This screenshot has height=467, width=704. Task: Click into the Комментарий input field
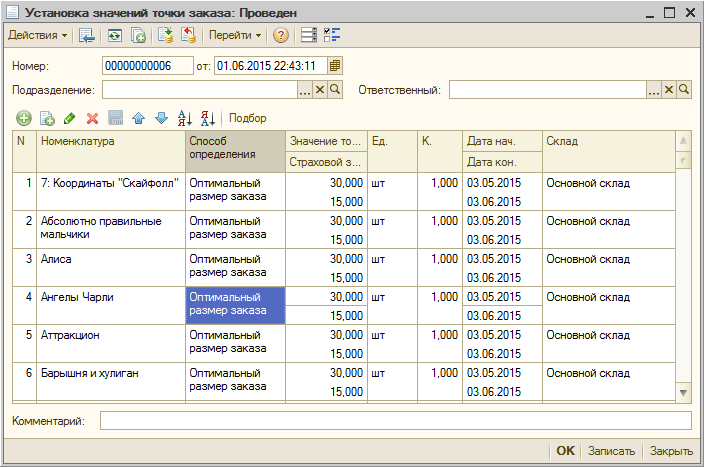395,421
